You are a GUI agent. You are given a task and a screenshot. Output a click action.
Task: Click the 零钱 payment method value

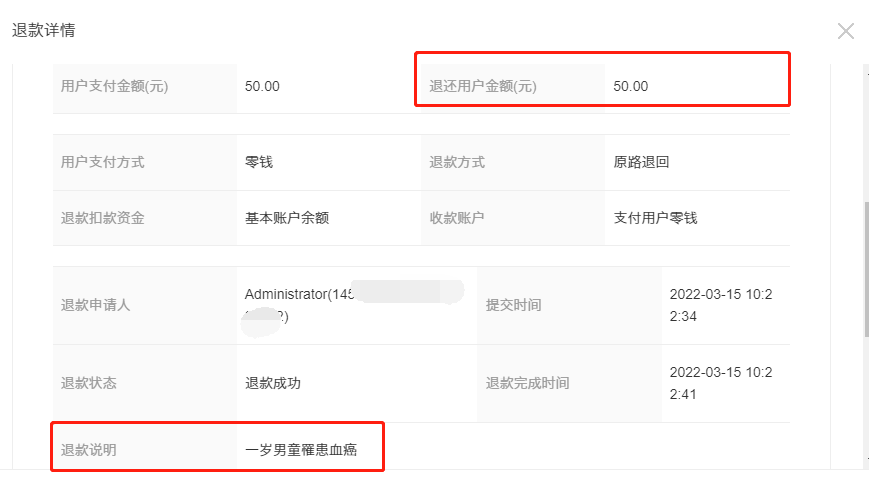click(x=260, y=162)
